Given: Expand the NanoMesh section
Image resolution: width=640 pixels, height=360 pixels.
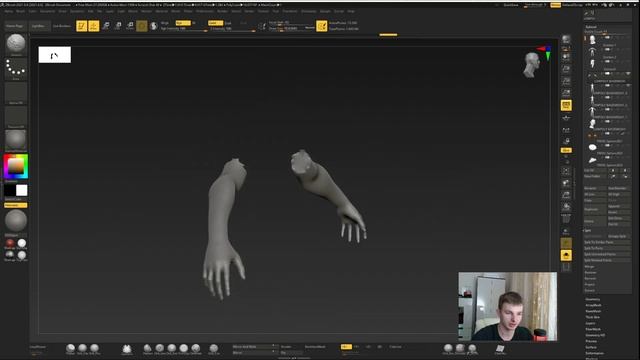Looking at the screenshot, I should [593, 311].
